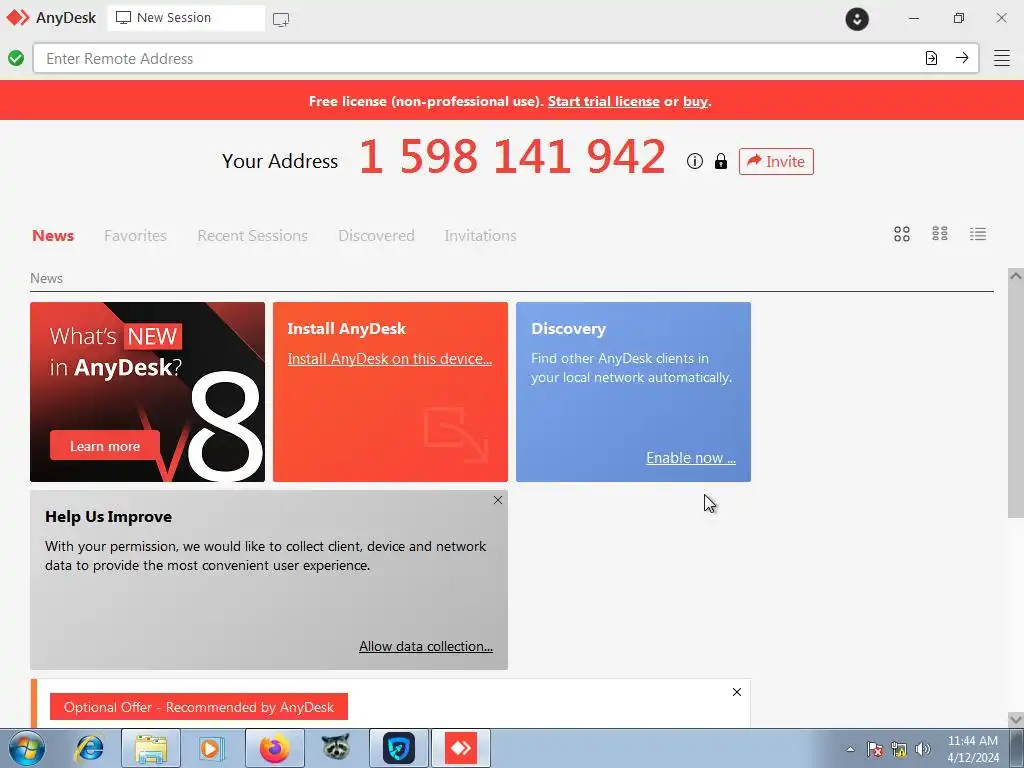Screen dimensions: 1024x768
Task: Select the New Session tab
Action: click(186, 18)
